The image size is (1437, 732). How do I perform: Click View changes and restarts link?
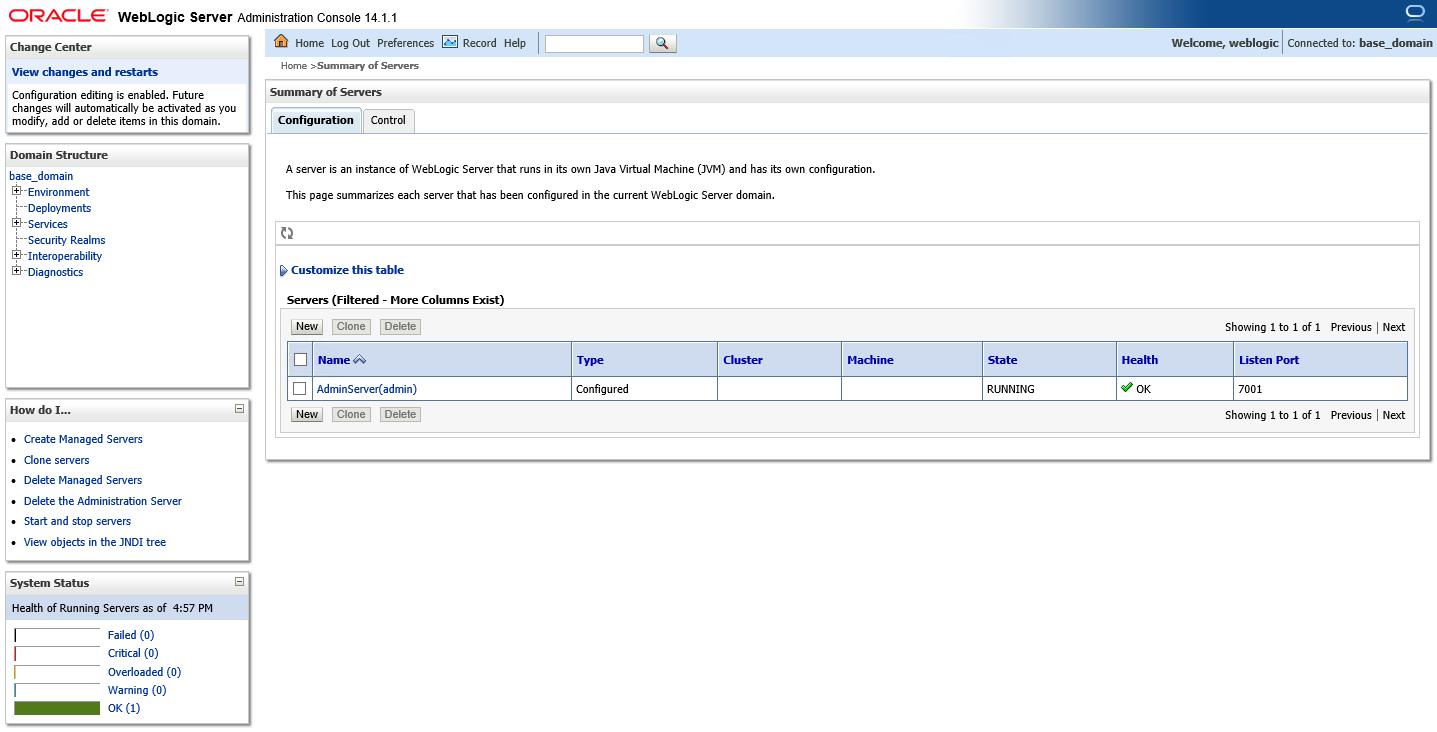tap(85, 72)
